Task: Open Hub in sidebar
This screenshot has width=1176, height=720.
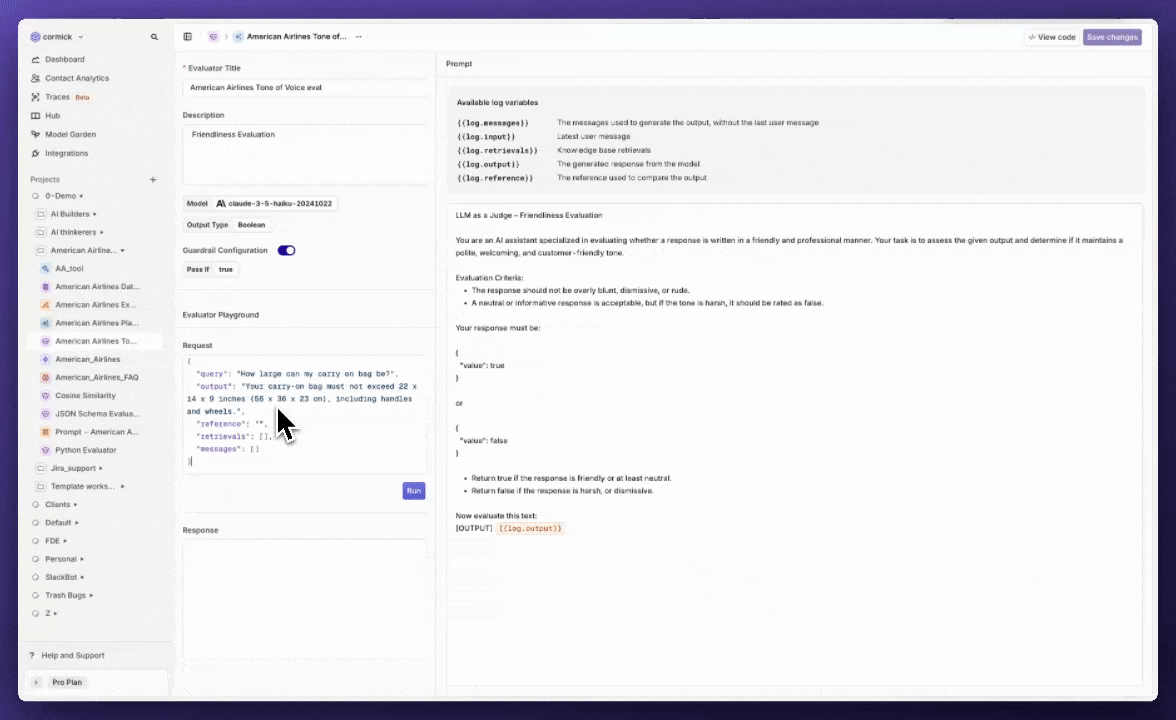Action: [52, 116]
